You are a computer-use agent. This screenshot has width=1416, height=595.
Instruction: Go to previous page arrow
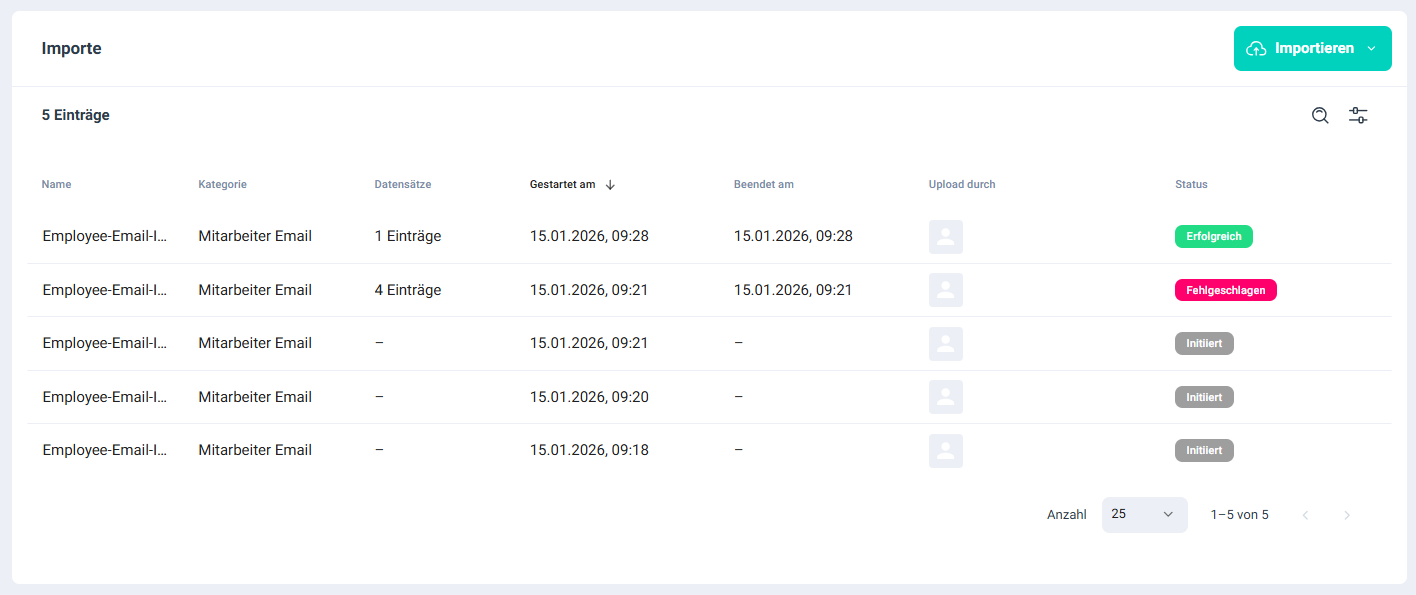1305,515
